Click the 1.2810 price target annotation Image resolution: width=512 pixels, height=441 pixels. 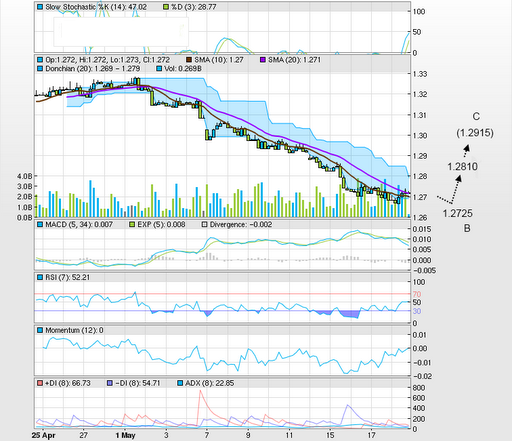[x=462, y=166]
